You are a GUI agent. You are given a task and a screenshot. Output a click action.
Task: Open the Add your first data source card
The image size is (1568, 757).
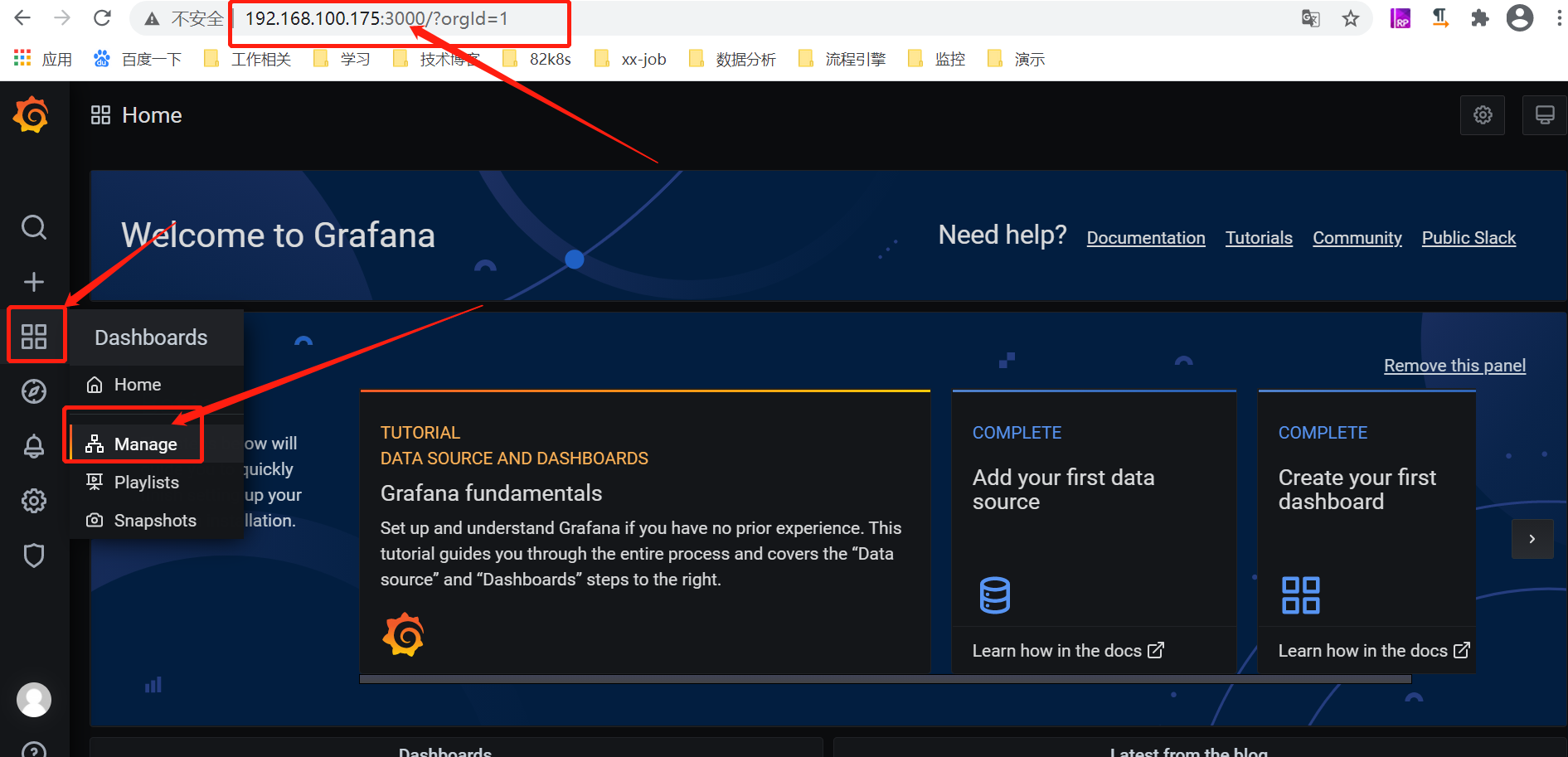pyautogui.click(x=1095, y=531)
